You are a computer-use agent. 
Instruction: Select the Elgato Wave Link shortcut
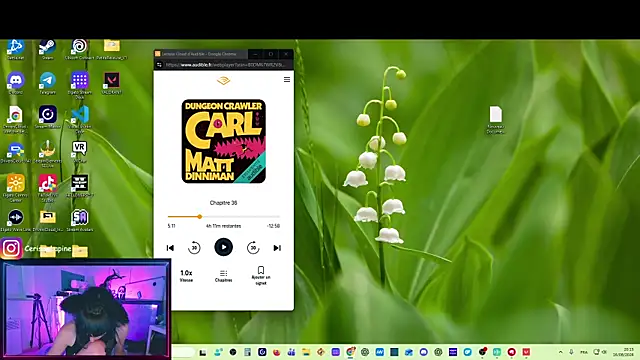coord(16,220)
